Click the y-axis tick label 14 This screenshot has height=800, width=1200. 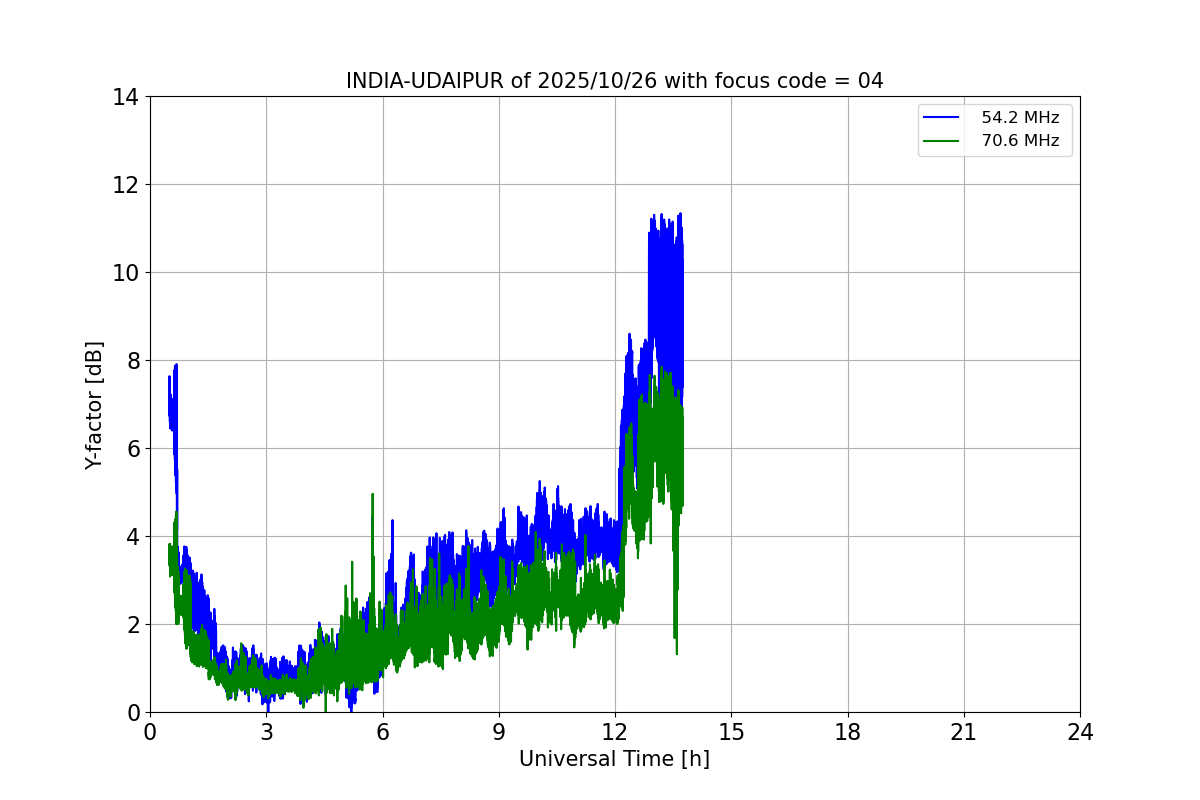click(124, 97)
